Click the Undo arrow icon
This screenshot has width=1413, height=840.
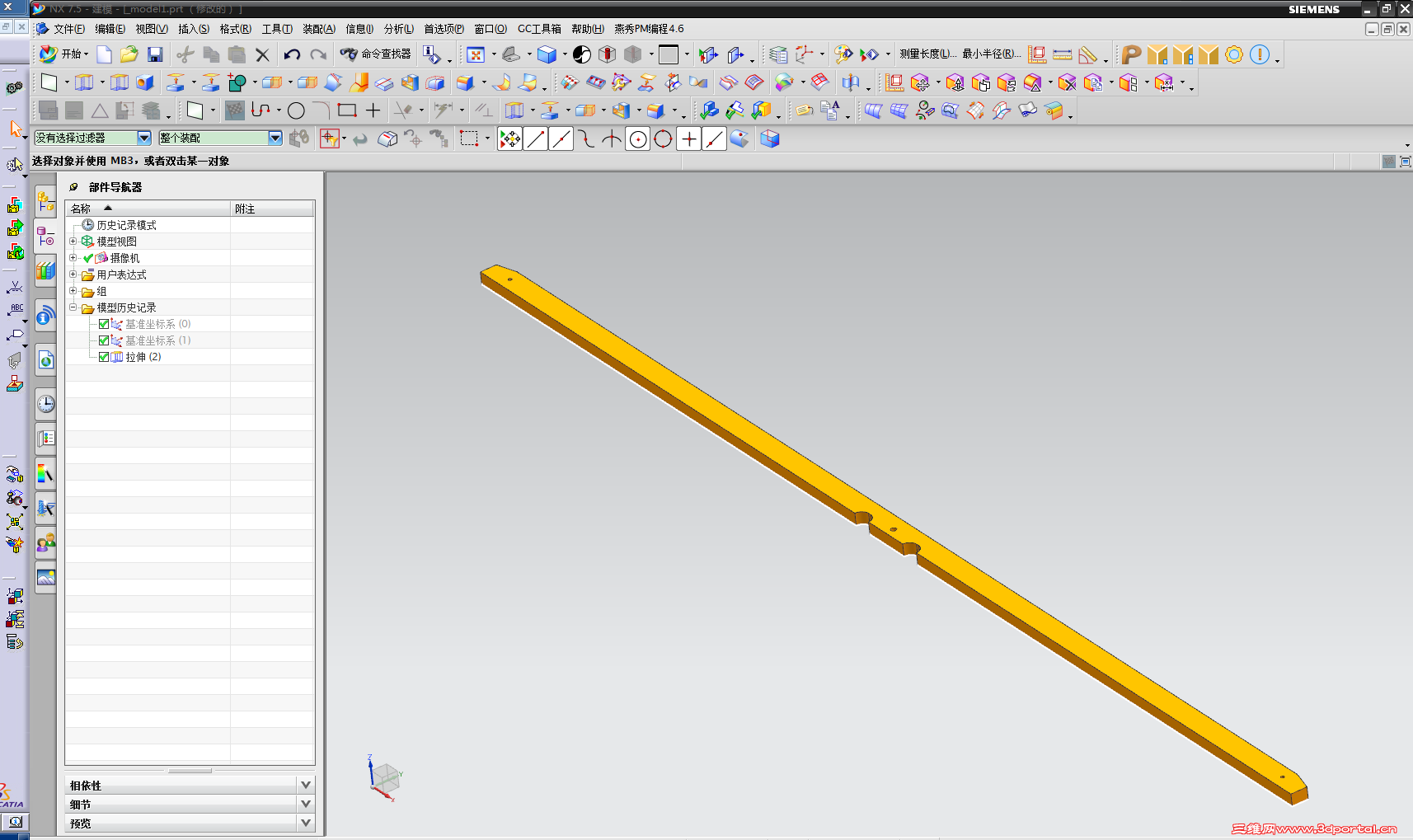pos(292,54)
